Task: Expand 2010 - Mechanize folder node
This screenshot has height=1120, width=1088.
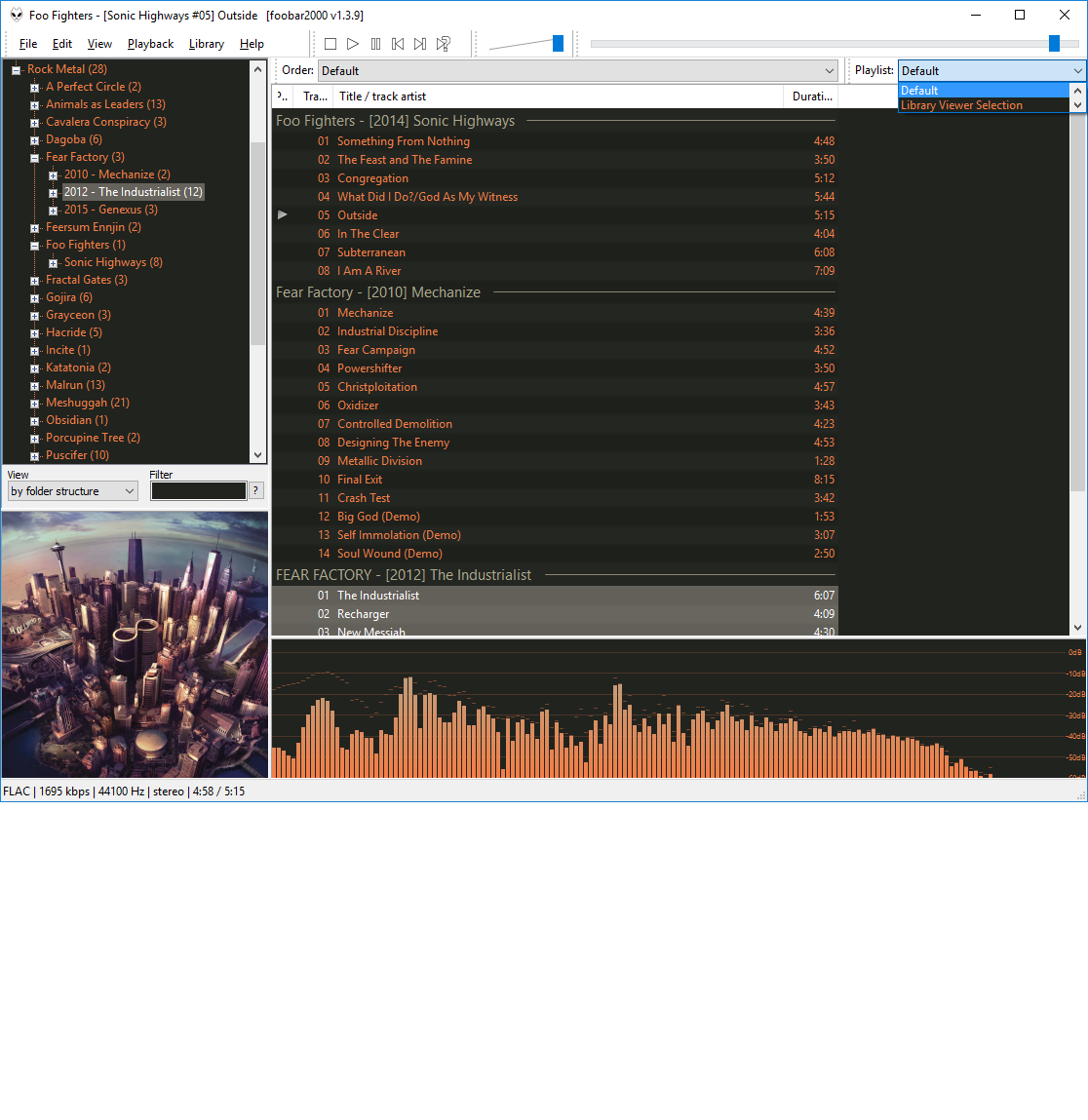Action: click(53, 175)
